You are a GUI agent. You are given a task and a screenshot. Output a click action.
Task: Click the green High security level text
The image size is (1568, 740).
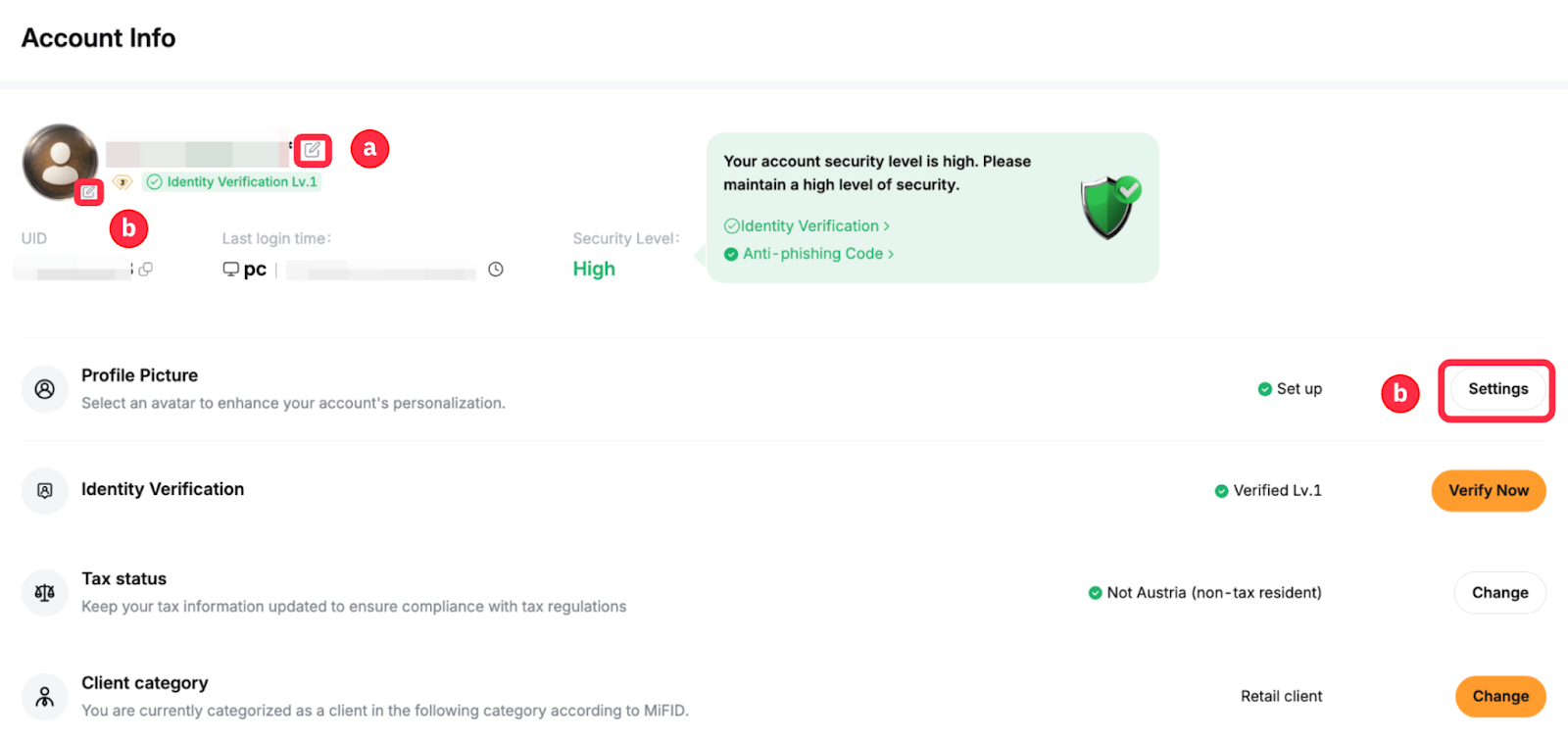click(x=594, y=269)
